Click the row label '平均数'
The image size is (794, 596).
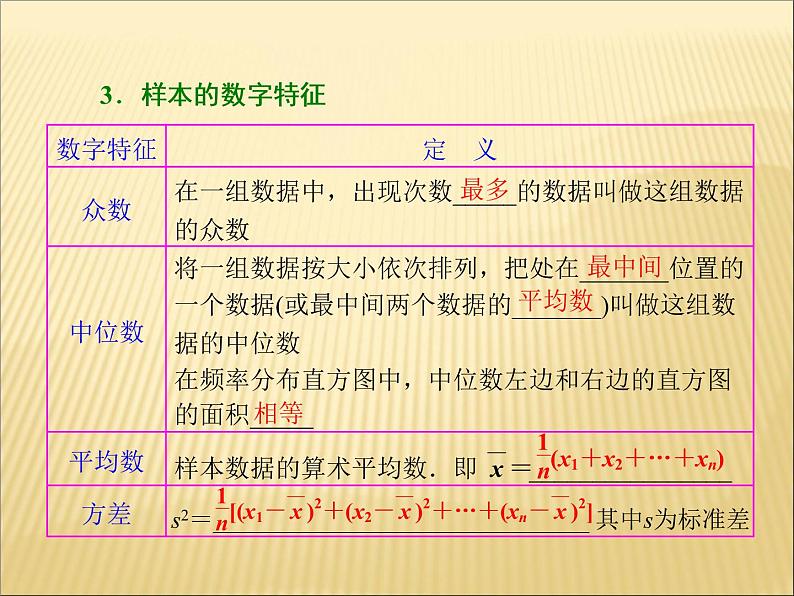107,461
